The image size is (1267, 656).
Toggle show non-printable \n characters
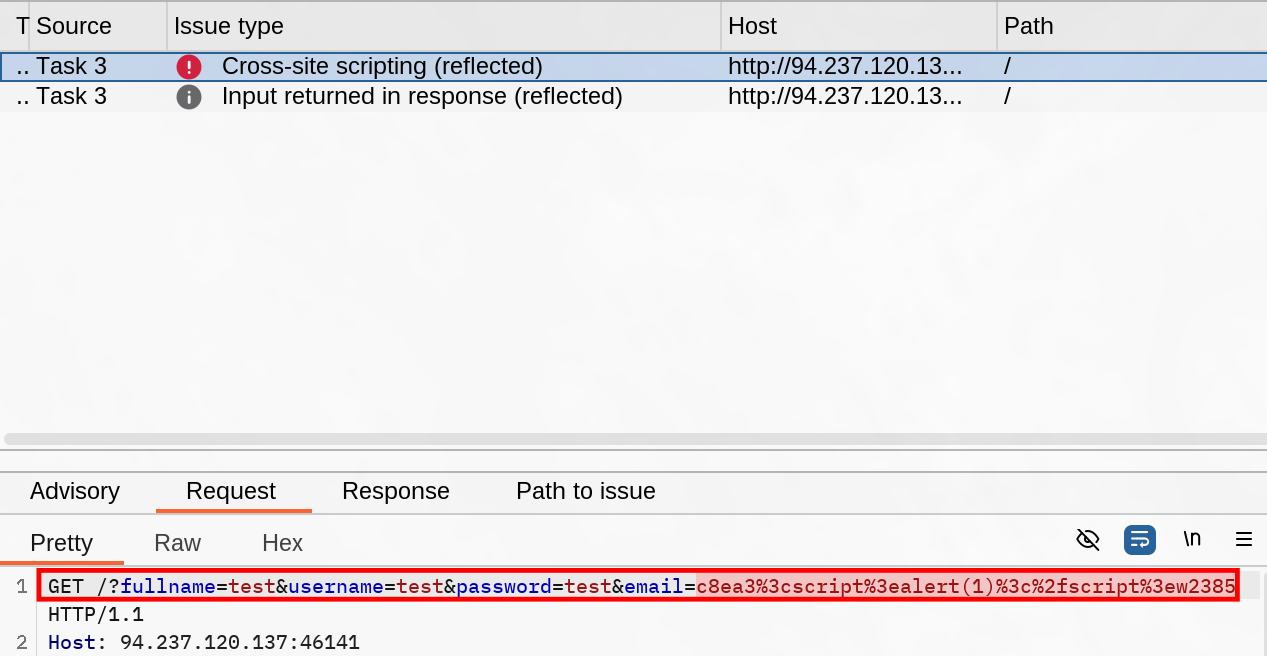[x=1192, y=540]
